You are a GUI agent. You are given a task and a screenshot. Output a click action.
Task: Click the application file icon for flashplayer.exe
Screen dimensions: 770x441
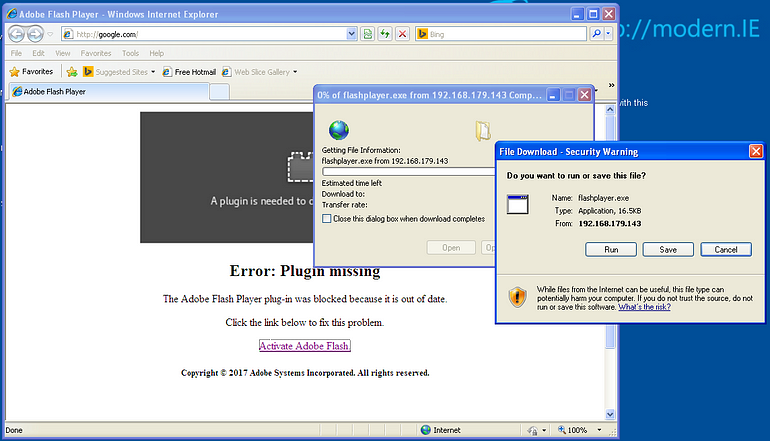518,204
